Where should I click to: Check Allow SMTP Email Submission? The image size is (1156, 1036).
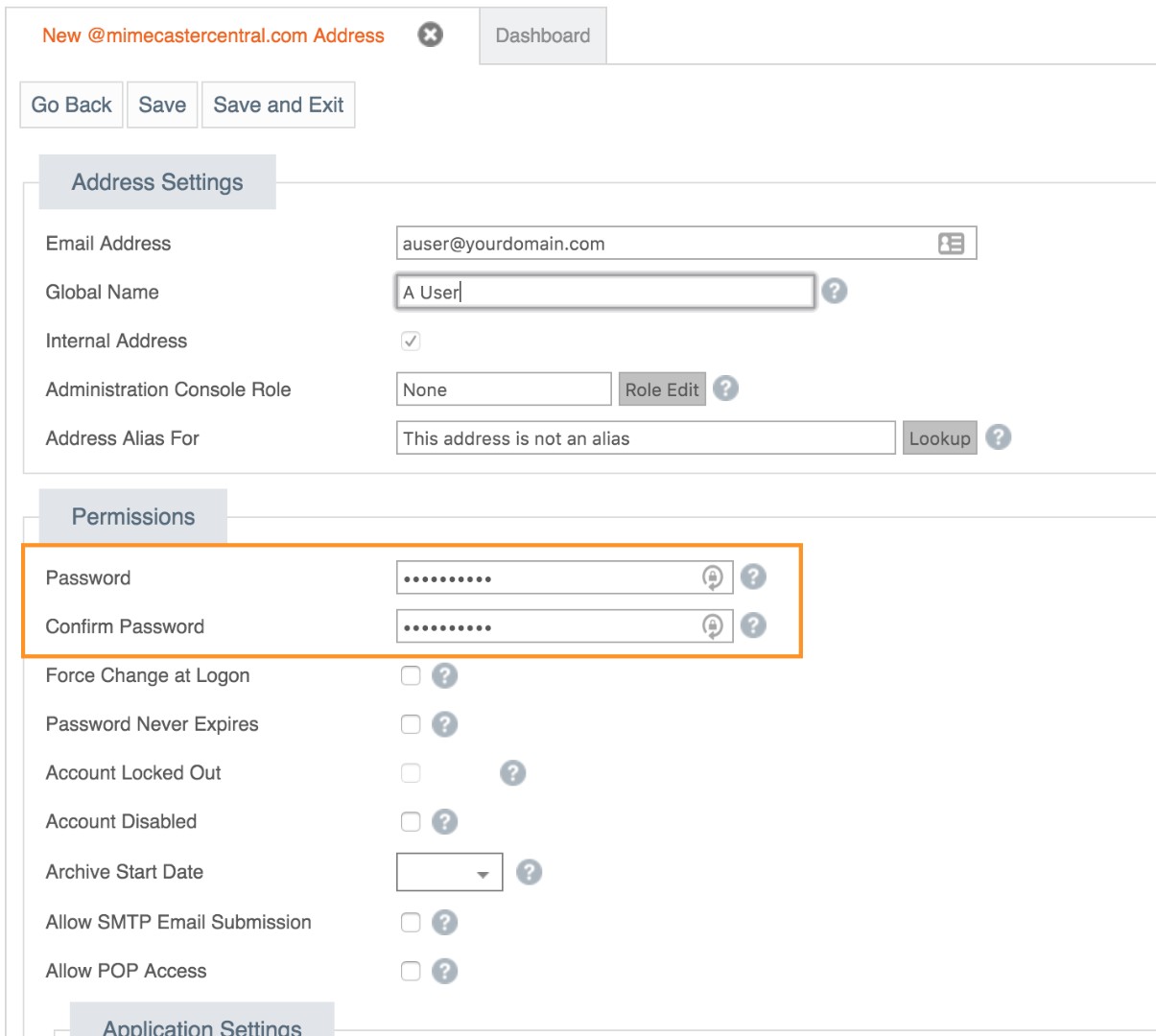click(411, 922)
